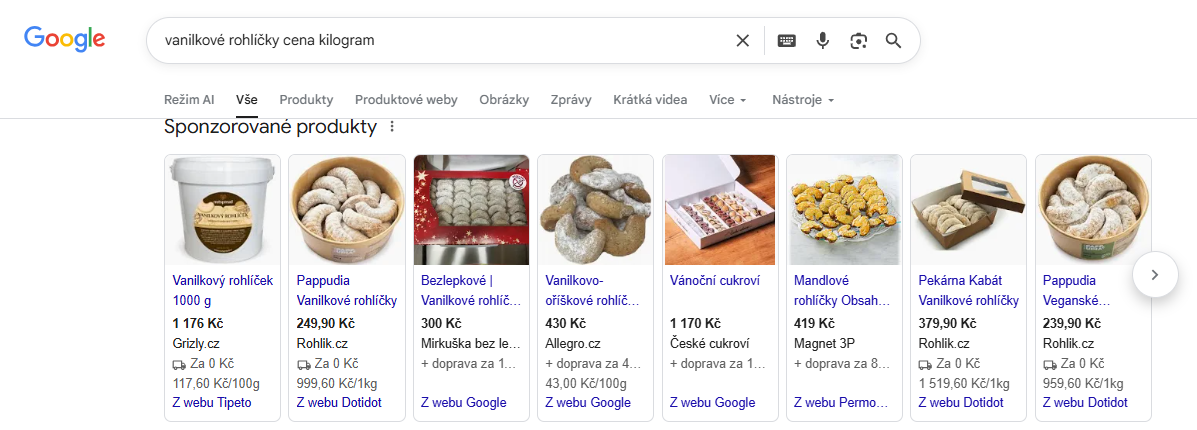Open Pekárna Kabát Vanilkové rohlíčky link
The width and height of the screenshot is (1197, 430).
pyautogui.click(x=967, y=290)
